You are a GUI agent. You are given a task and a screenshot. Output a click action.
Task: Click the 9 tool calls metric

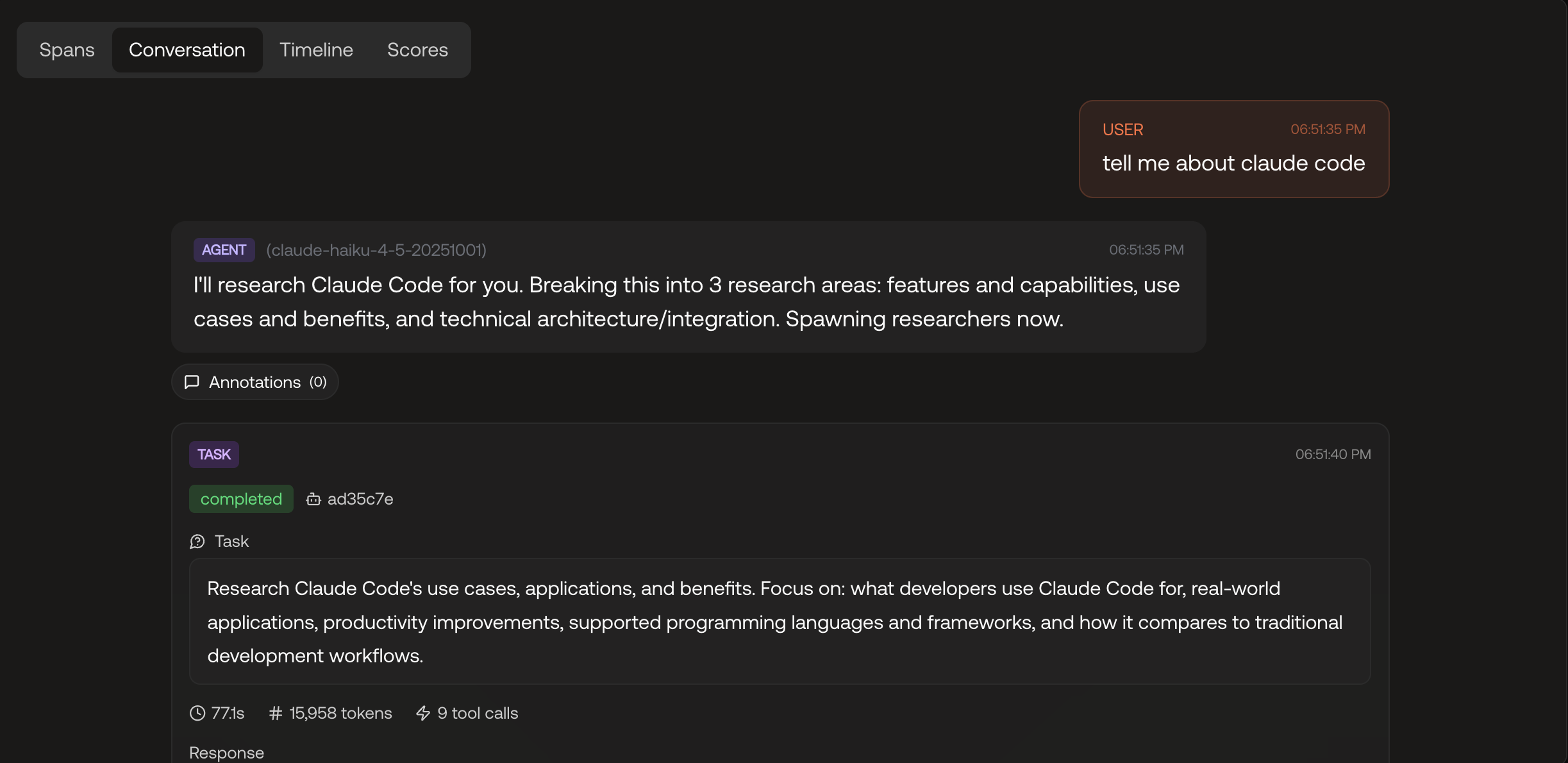tap(476, 713)
